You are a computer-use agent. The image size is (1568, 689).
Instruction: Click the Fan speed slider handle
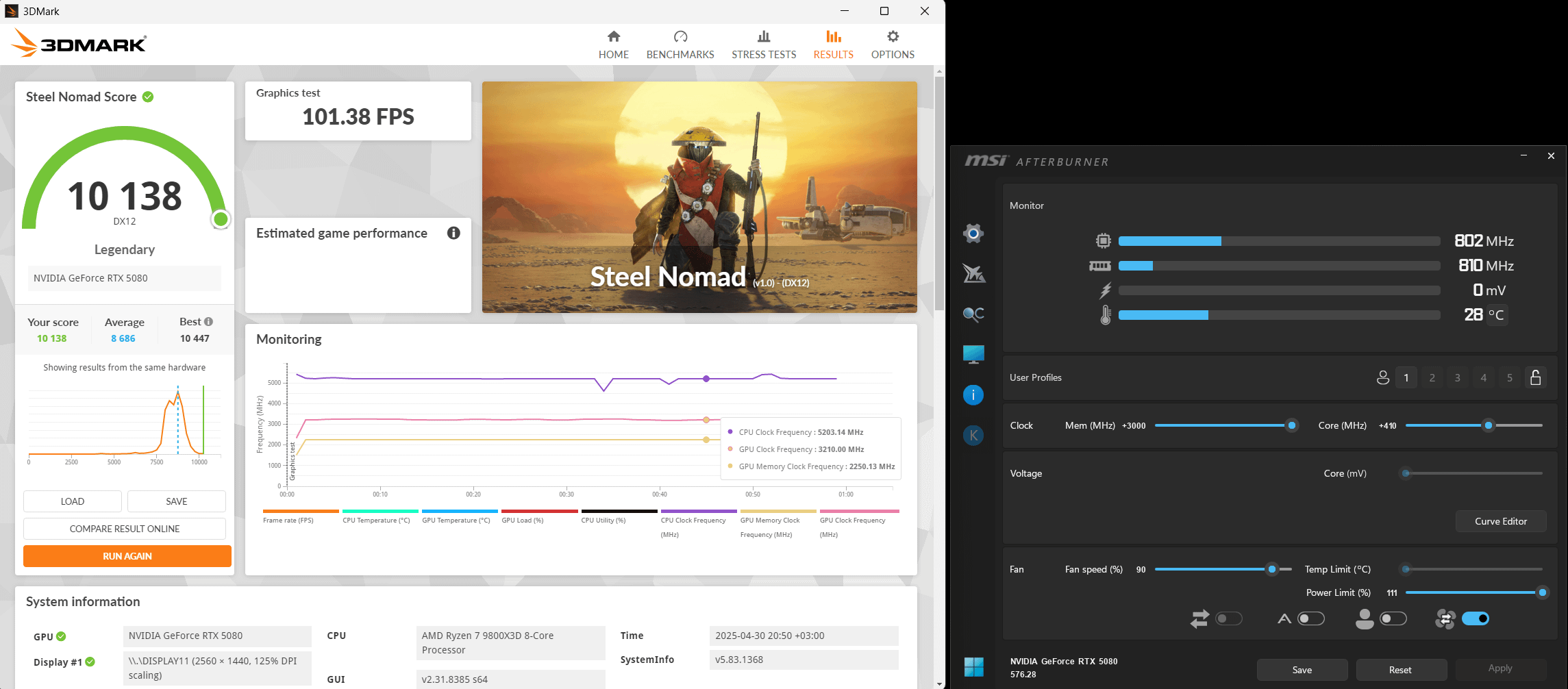1272,569
